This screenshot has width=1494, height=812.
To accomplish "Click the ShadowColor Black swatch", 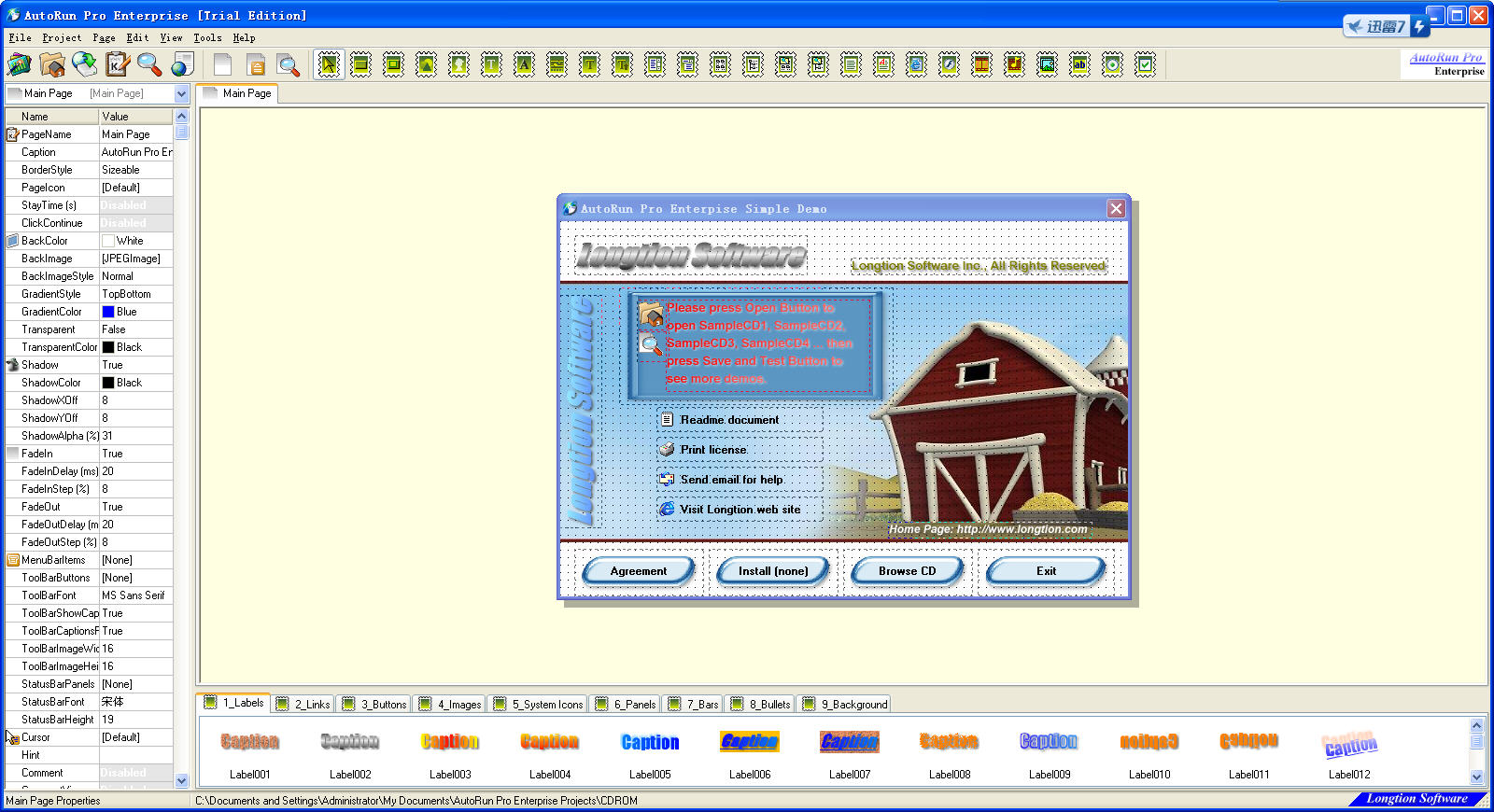I will coord(107,383).
